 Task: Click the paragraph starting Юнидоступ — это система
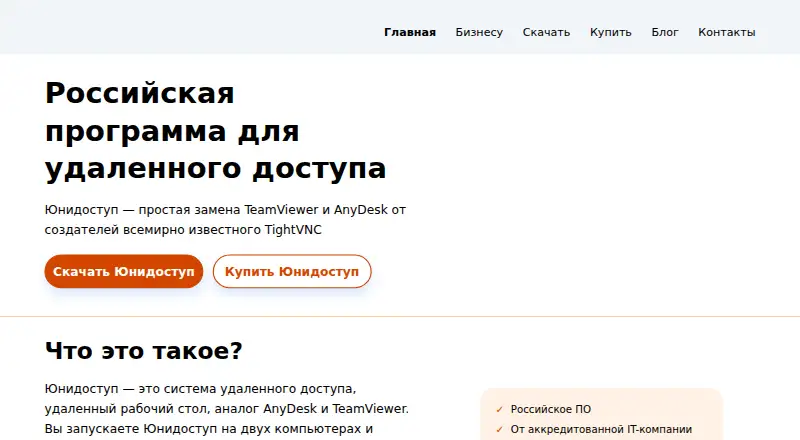(227, 409)
